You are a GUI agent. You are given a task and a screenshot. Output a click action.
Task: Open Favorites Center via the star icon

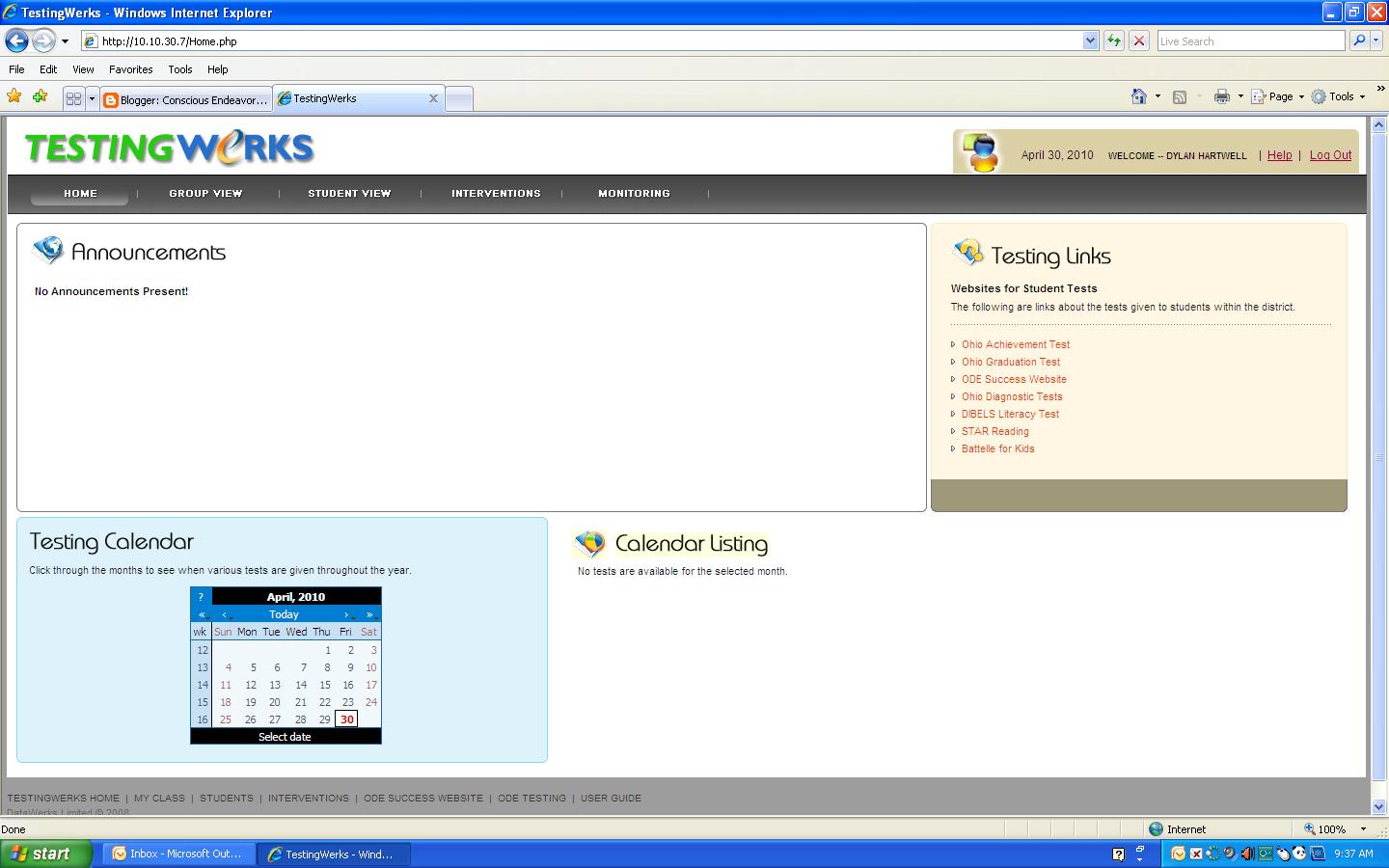point(14,96)
